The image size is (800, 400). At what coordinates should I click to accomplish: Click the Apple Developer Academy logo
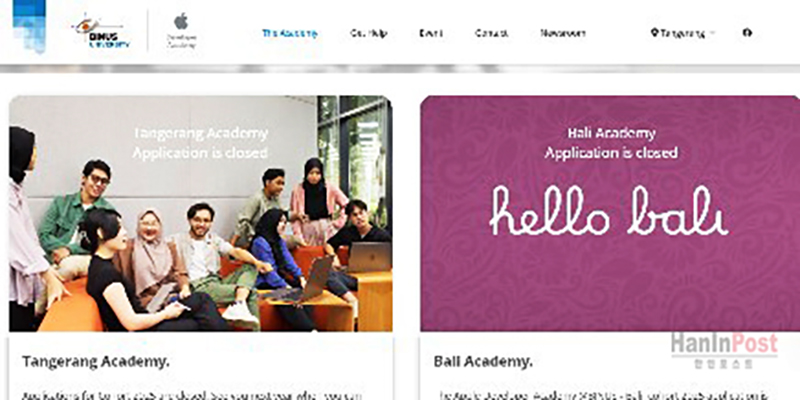pos(182,31)
